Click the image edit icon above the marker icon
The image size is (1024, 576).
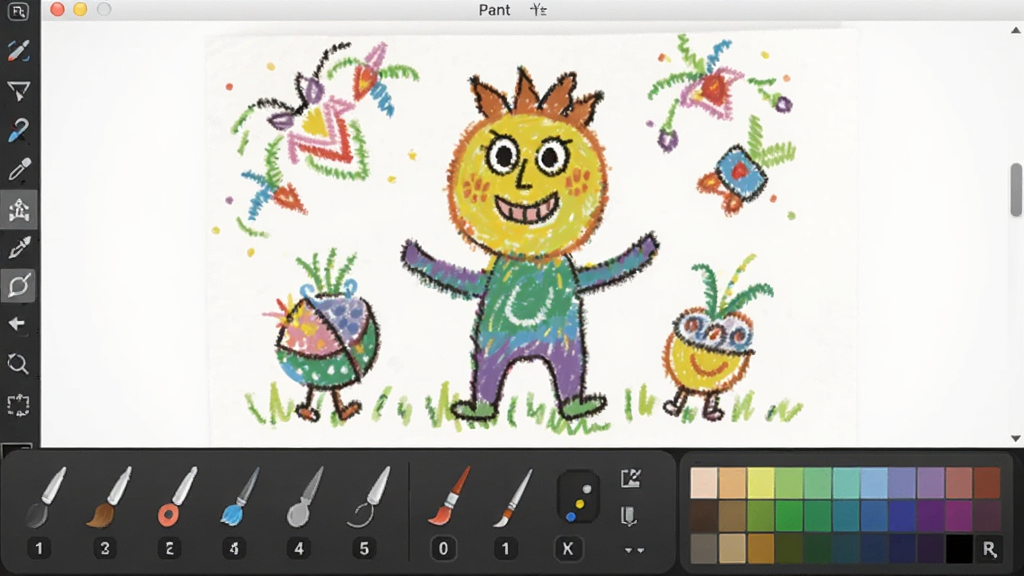pyautogui.click(x=630, y=479)
